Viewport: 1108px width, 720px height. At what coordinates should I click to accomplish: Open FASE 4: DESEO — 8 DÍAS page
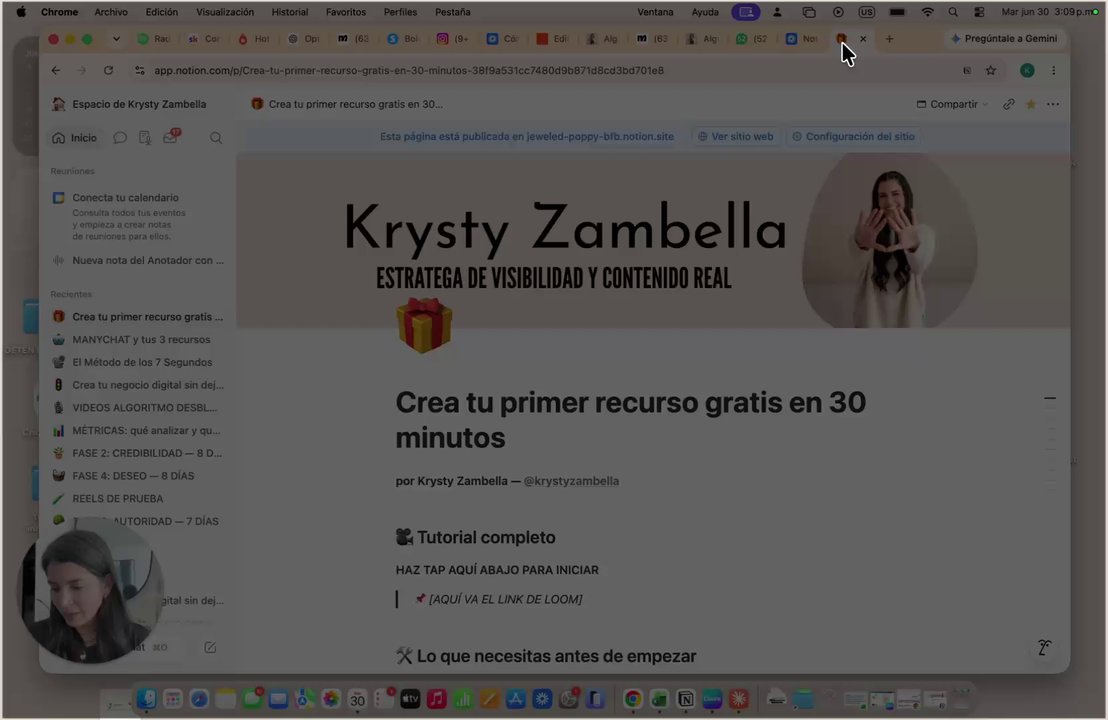(x=138, y=476)
